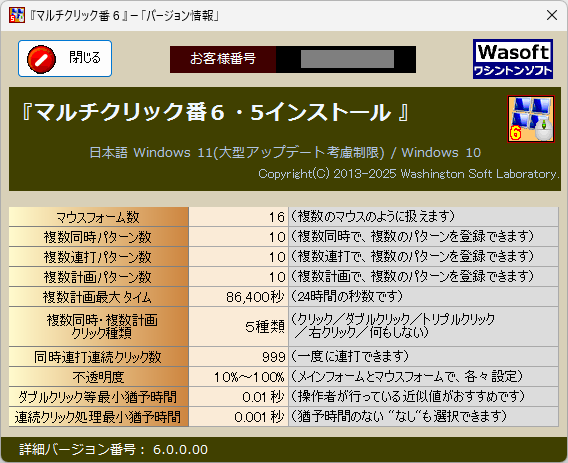The image size is (568, 463).
Task: Click the title bar application icon
Action: pyautogui.click(x=17, y=15)
